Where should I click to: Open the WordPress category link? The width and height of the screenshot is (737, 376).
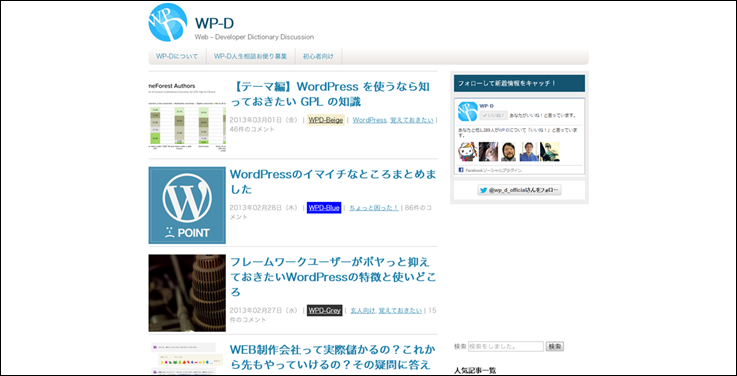(369, 120)
